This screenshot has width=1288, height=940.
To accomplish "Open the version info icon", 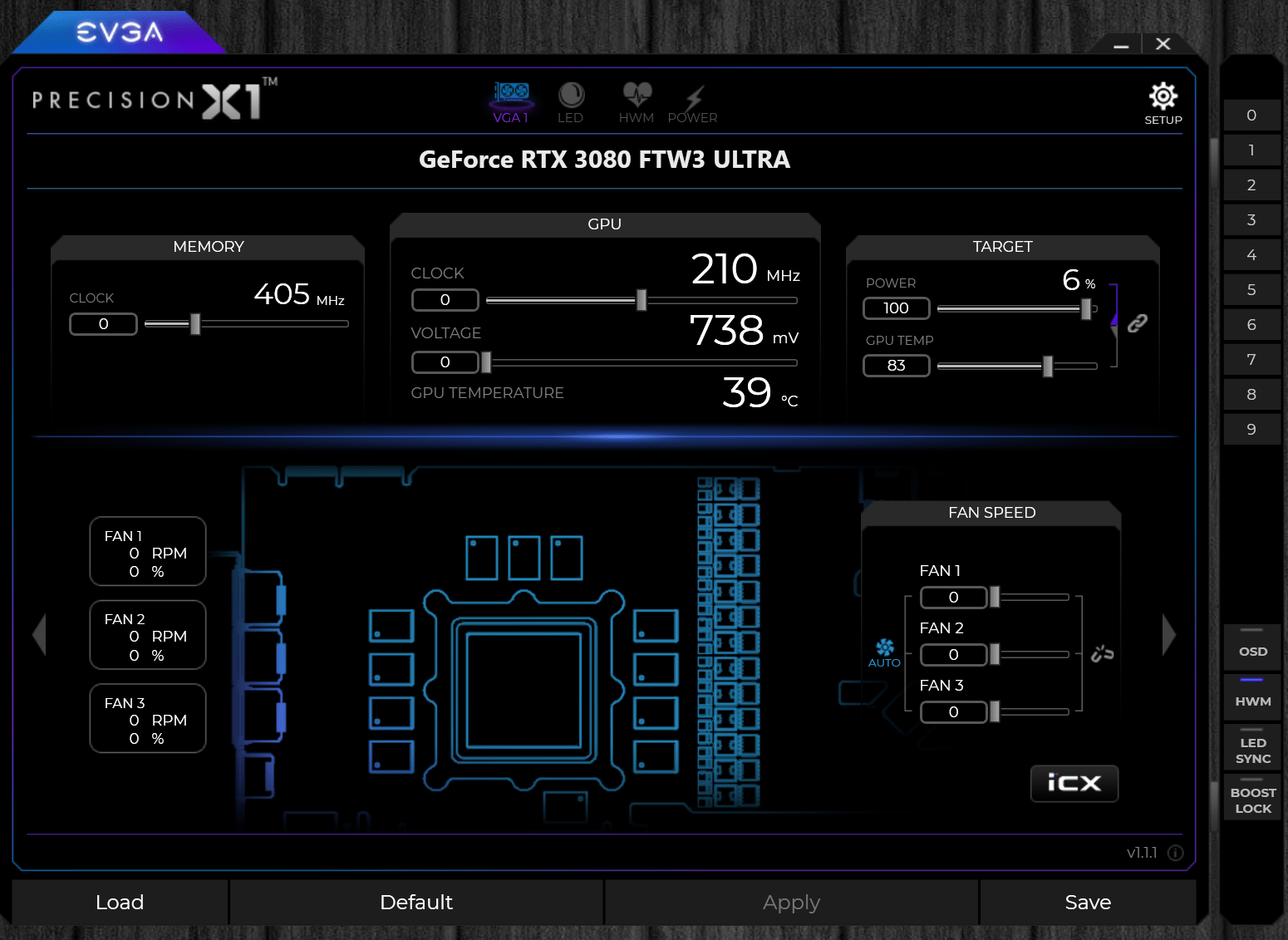I will pyautogui.click(x=1175, y=853).
